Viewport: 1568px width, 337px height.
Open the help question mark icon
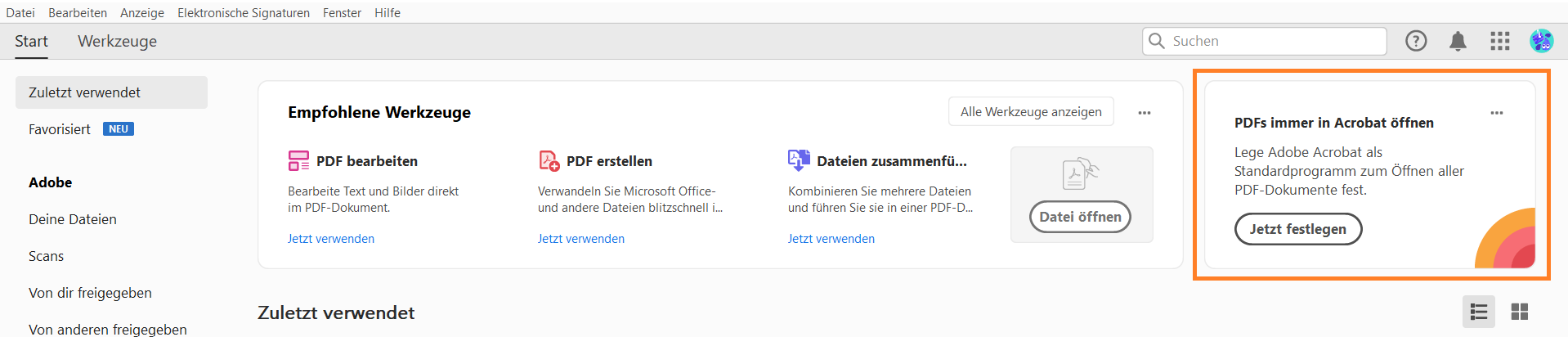(x=1416, y=41)
